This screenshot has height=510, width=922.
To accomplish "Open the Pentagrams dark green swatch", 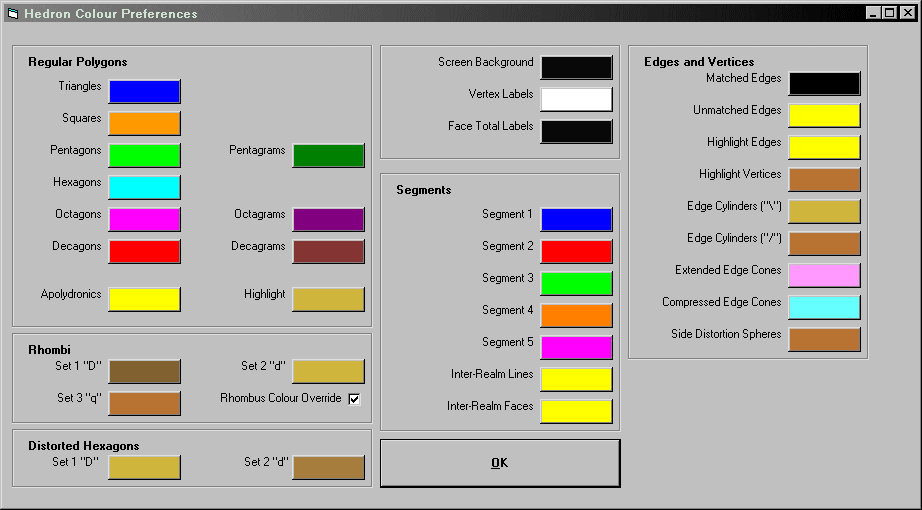I will coord(328,155).
